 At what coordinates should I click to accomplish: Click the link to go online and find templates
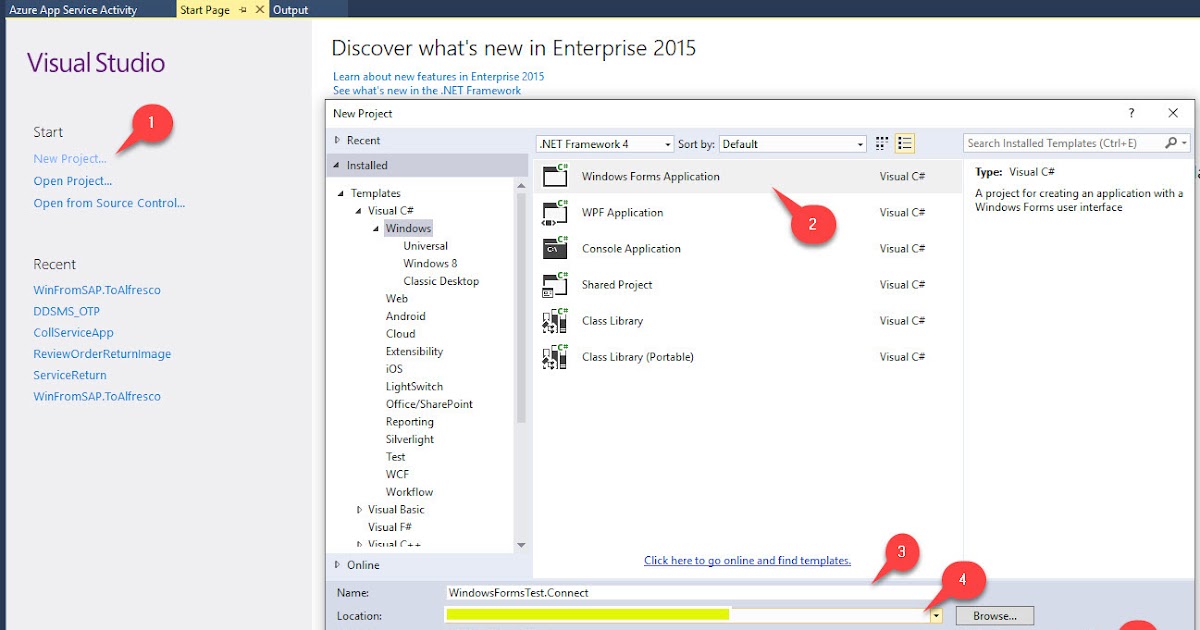click(x=747, y=560)
